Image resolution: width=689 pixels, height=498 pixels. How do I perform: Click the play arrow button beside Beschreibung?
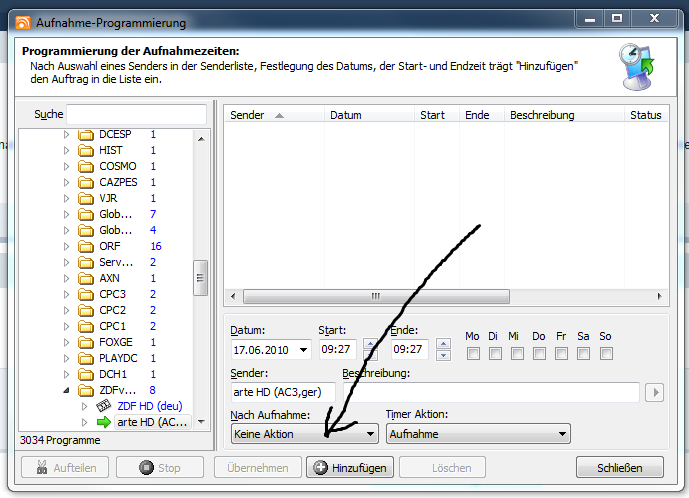655,392
